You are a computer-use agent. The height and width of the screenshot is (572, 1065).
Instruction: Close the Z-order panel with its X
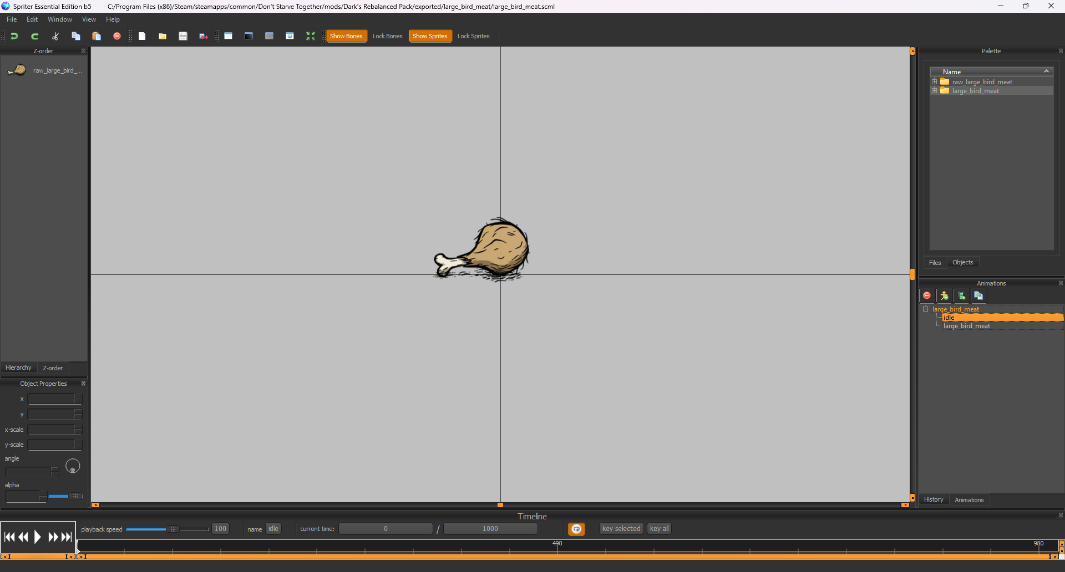[84, 51]
